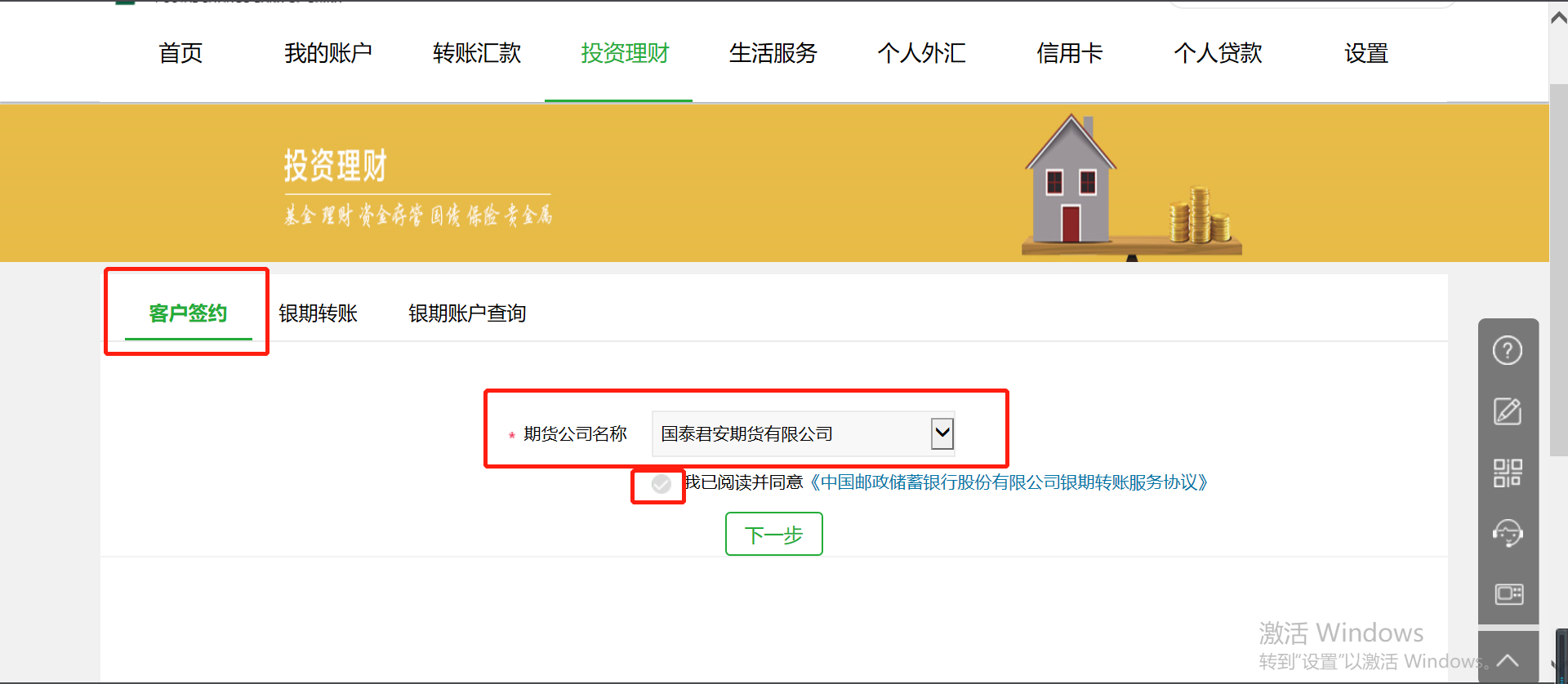Open 个人贷款 menu
Viewport: 1568px width, 684px height.
coord(1218,53)
